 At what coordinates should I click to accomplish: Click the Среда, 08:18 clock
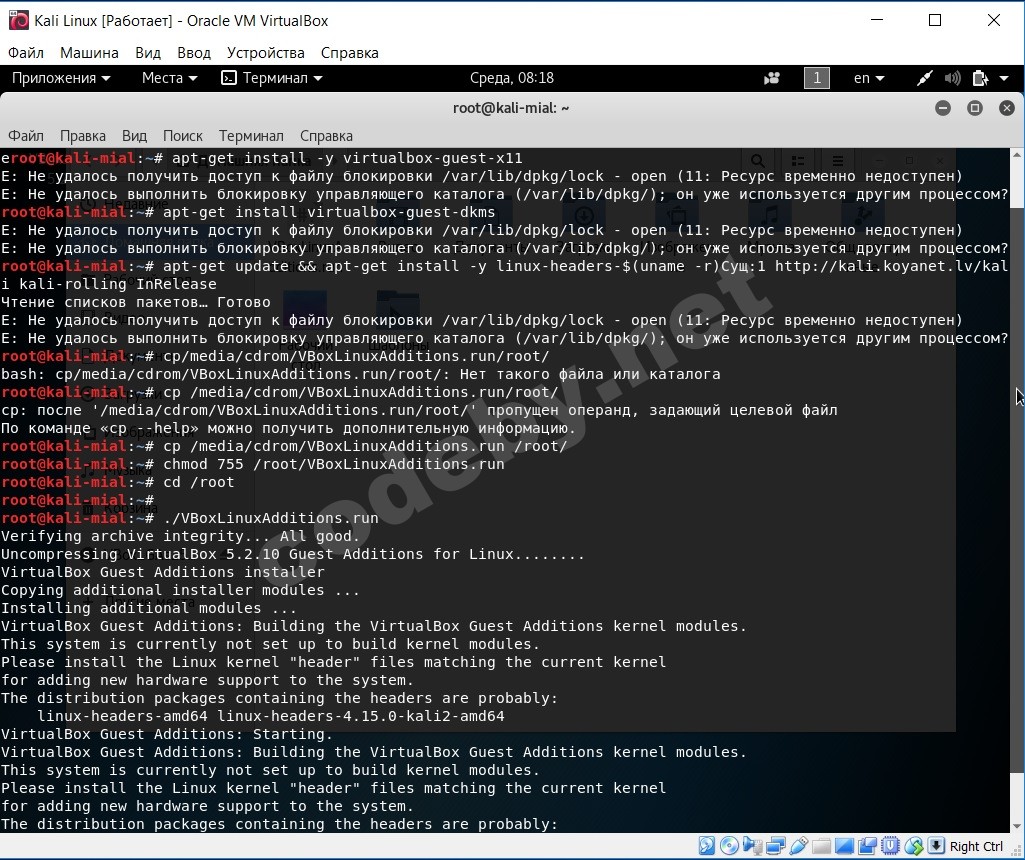click(x=512, y=78)
